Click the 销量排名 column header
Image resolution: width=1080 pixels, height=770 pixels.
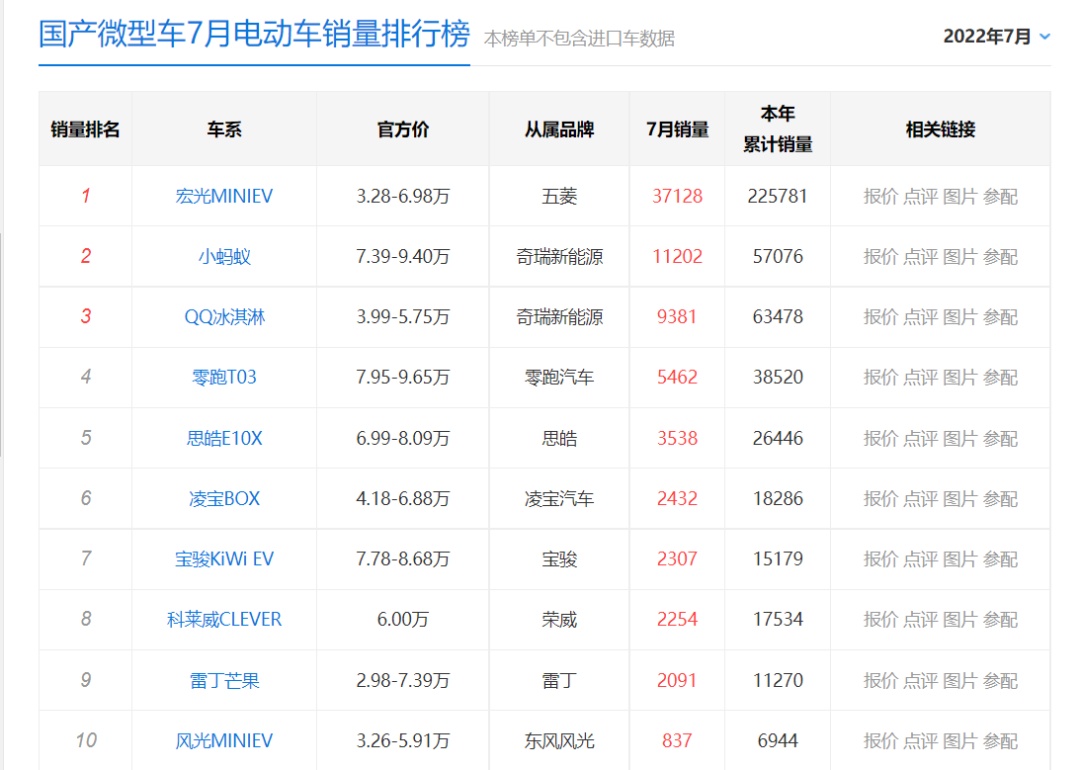coord(85,129)
